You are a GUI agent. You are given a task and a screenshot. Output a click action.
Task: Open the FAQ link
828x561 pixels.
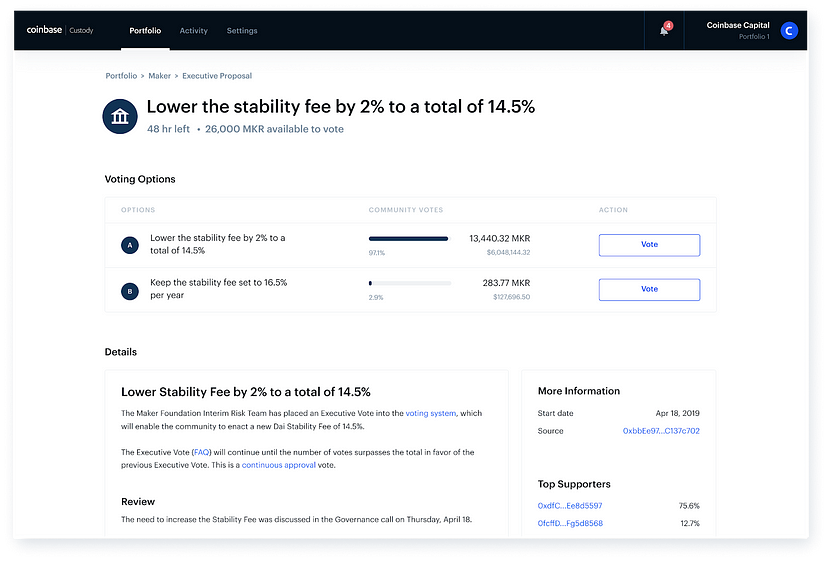tap(201, 452)
